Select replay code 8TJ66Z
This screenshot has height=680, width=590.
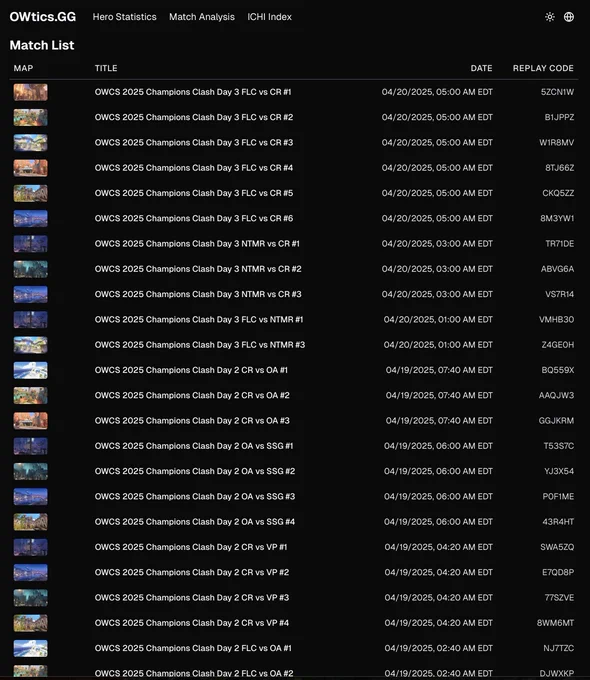tap(560, 168)
